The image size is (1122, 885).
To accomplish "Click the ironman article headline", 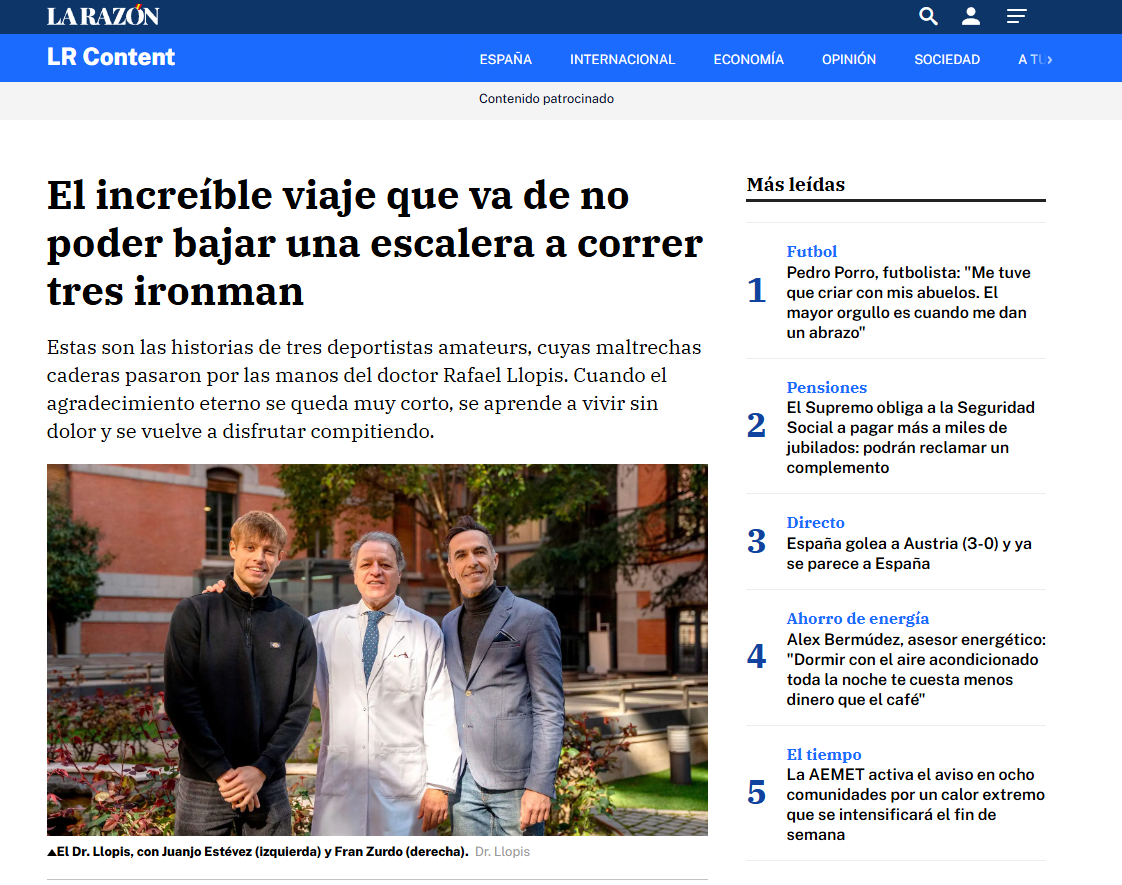I will point(375,243).
